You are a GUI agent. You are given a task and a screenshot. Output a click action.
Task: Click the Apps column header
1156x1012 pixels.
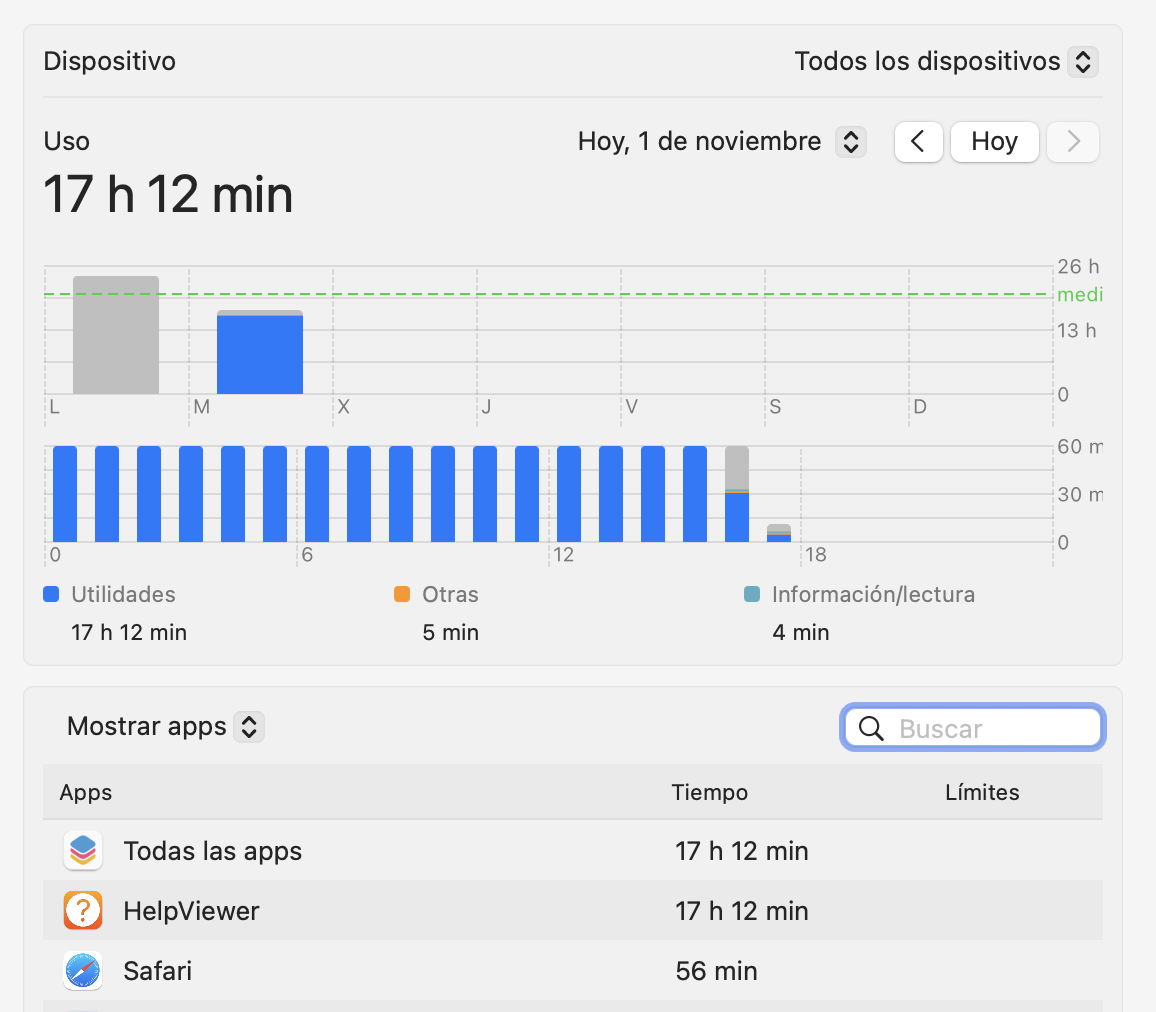click(x=86, y=793)
